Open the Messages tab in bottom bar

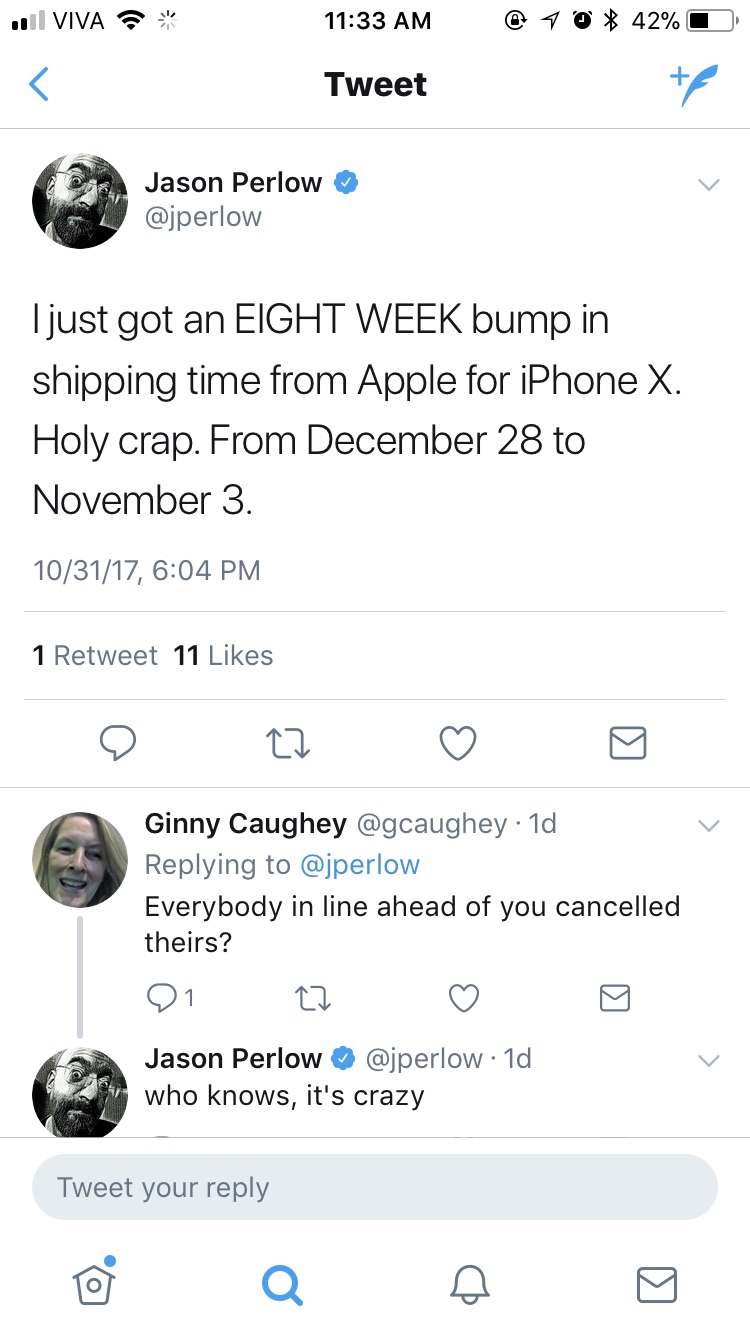(x=657, y=1283)
